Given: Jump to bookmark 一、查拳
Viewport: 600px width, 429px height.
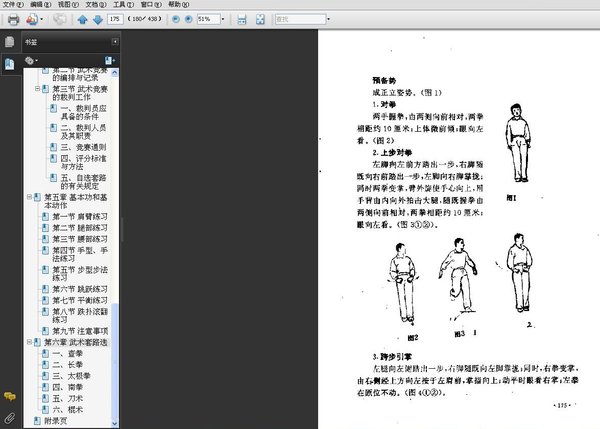Looking at the screenshot, I should (x=67, y=354).
